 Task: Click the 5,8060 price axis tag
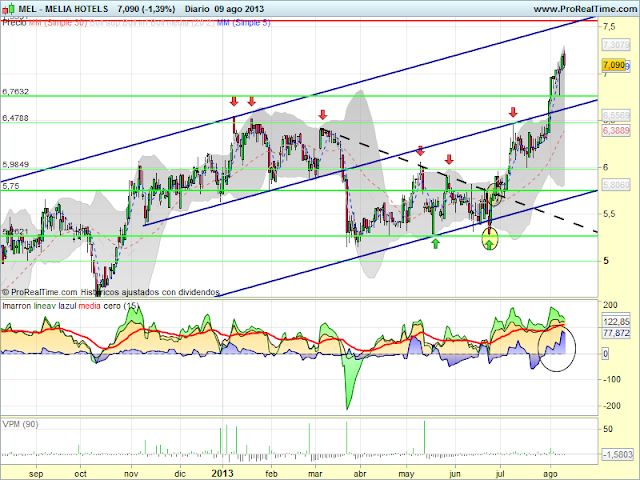[x=616, y=184]
